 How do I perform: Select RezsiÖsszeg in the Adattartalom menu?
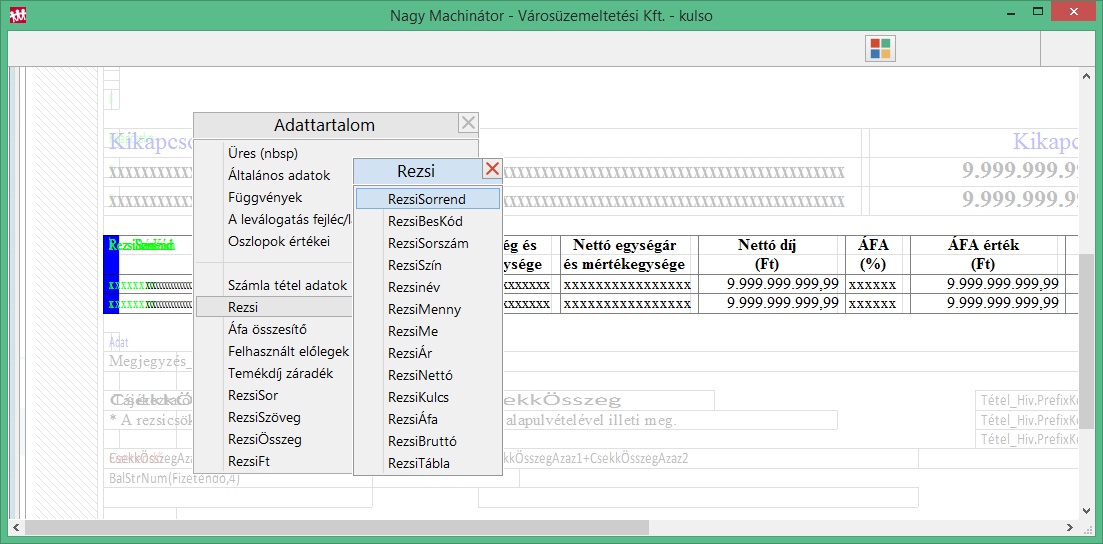264,439
